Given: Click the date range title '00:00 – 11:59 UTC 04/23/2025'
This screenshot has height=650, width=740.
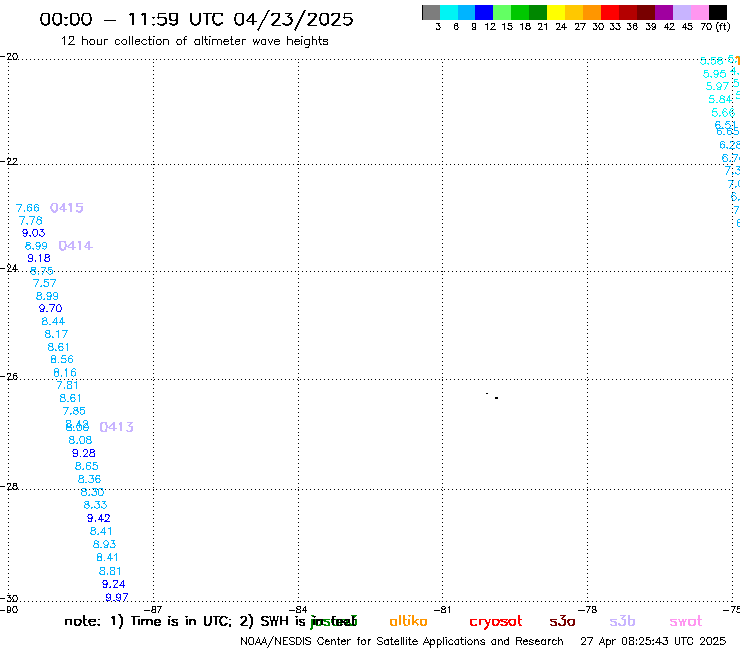Looking at the screenshot, I should coord(196,19).
